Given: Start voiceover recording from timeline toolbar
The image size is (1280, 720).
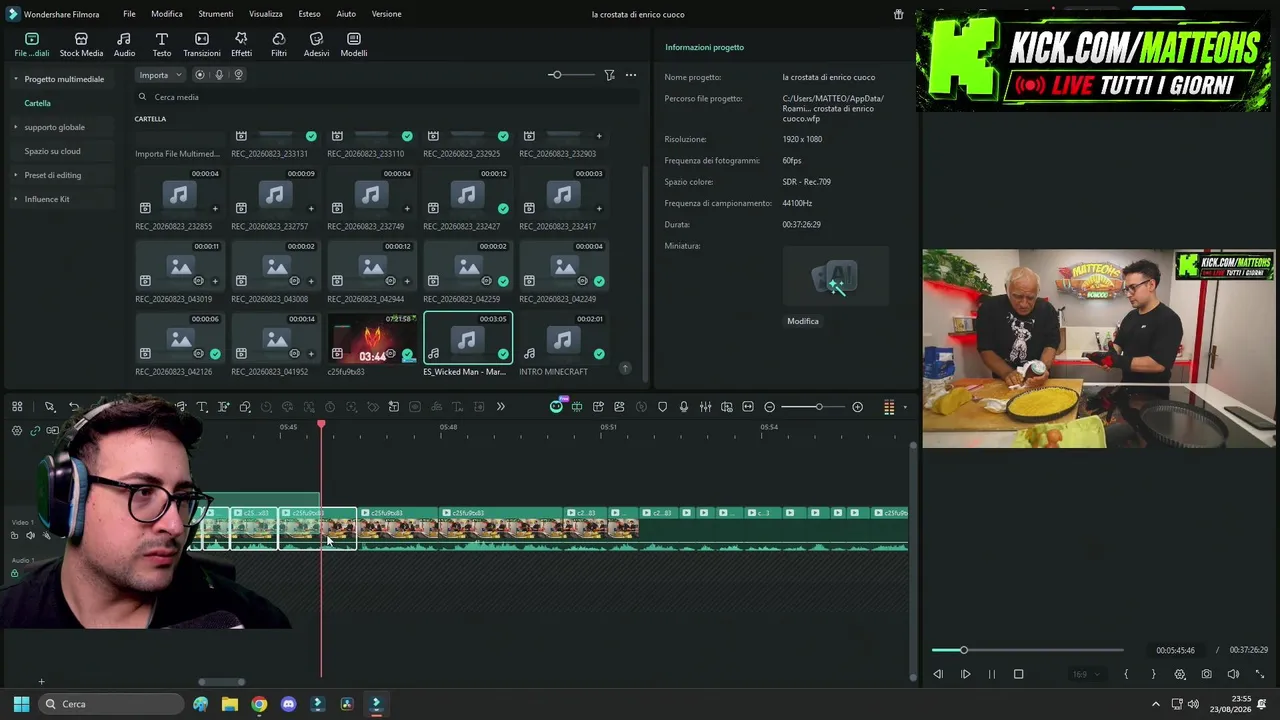Looking at the screenshot, I should (x=684, y=407).
